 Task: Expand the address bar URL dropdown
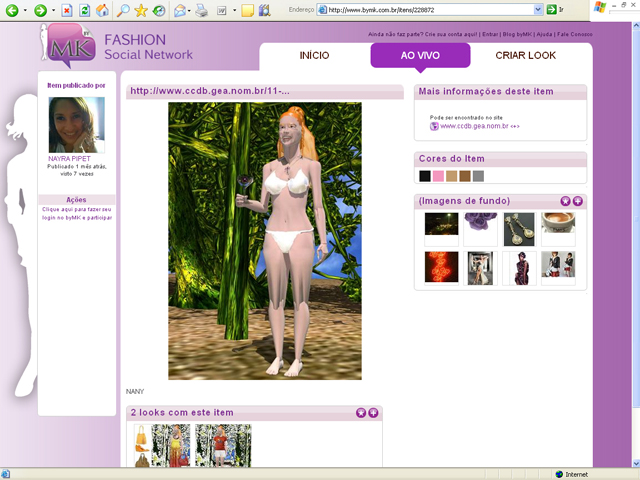pyautogui.click(x=538, y=9)
